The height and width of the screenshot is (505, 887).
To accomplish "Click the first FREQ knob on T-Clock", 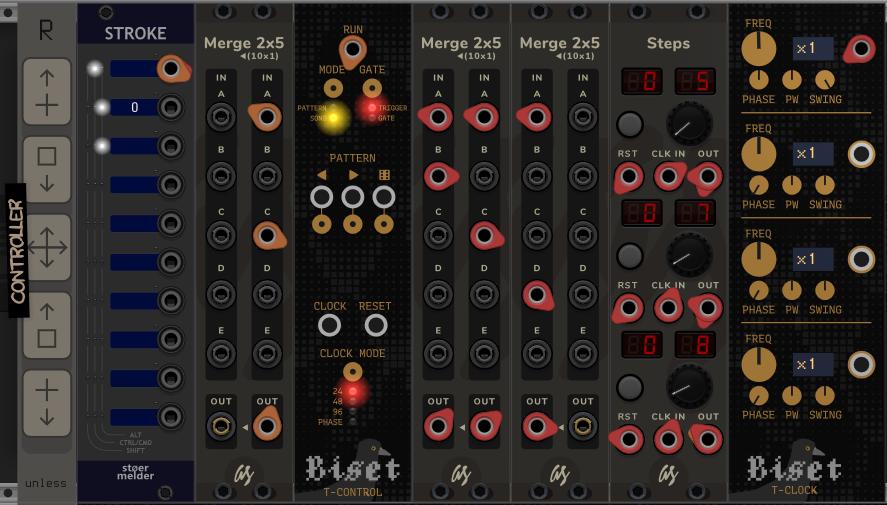I will coord(759,49).
